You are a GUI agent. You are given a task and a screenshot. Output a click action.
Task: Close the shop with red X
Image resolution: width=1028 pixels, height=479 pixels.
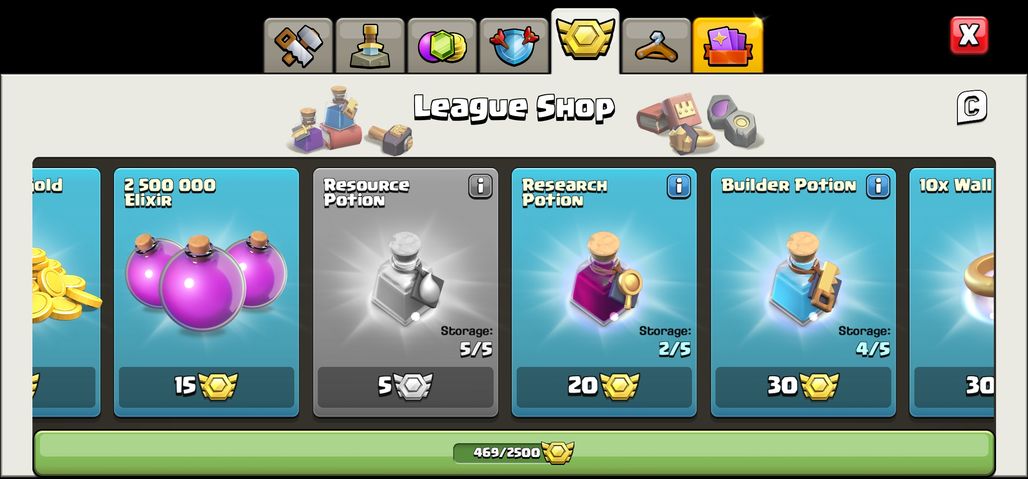968,35
